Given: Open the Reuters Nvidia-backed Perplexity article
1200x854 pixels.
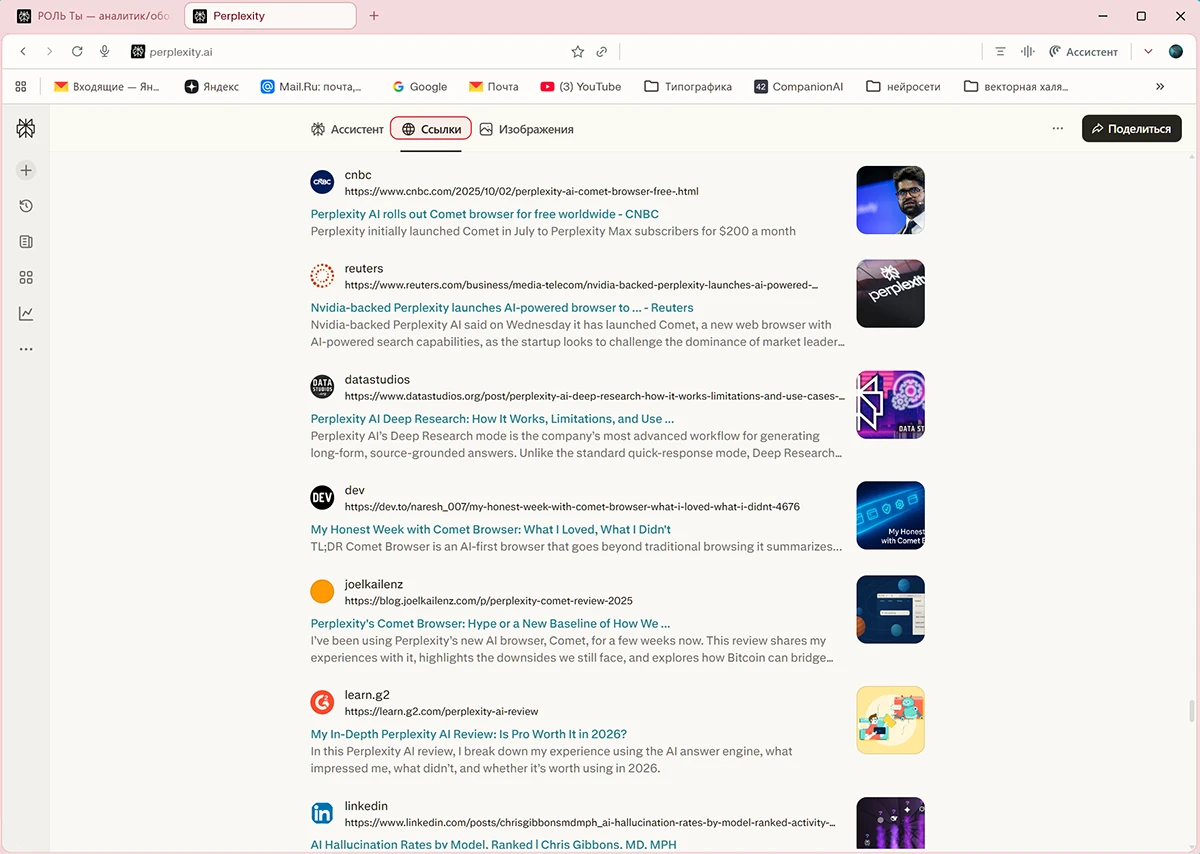Looking at the screenshot, I should coord(501,308).
